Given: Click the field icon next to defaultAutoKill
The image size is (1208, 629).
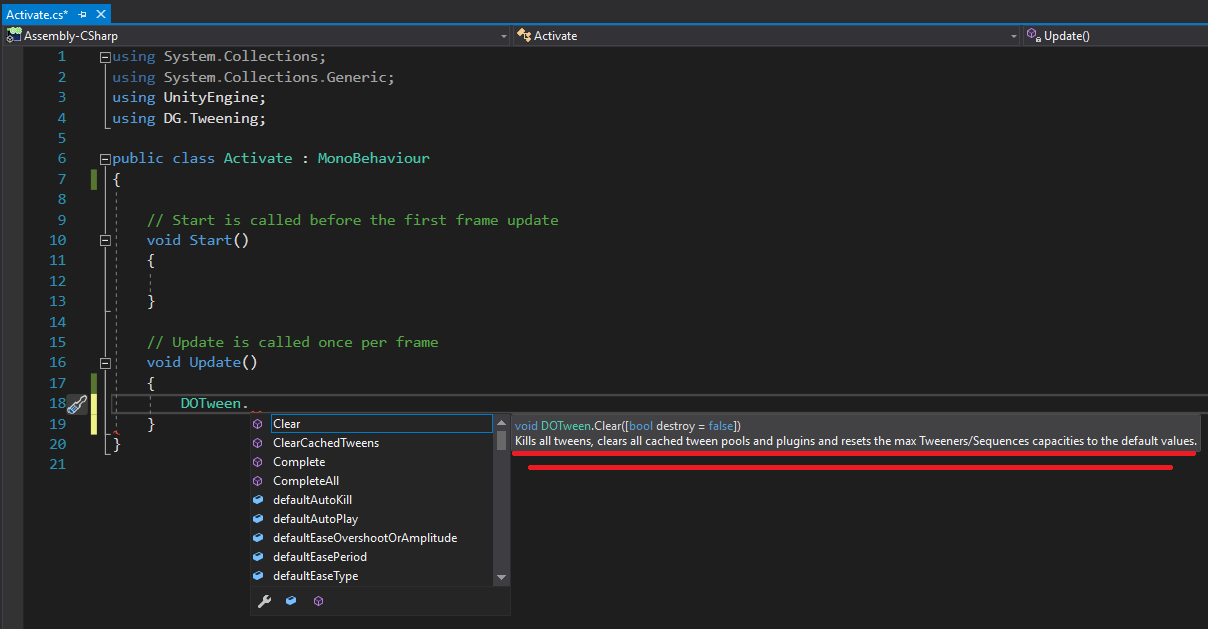Looking at the screenshot, I should point(259,499).
